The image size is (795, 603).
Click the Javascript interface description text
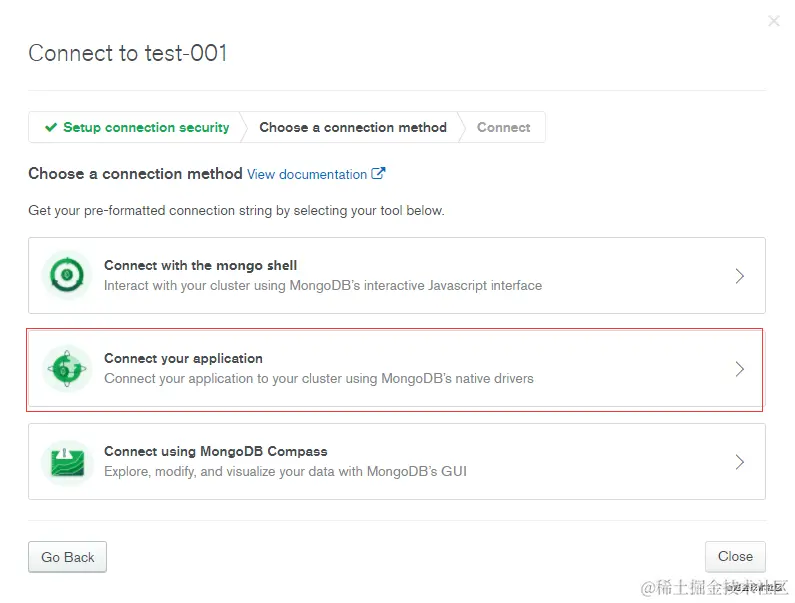322,286
